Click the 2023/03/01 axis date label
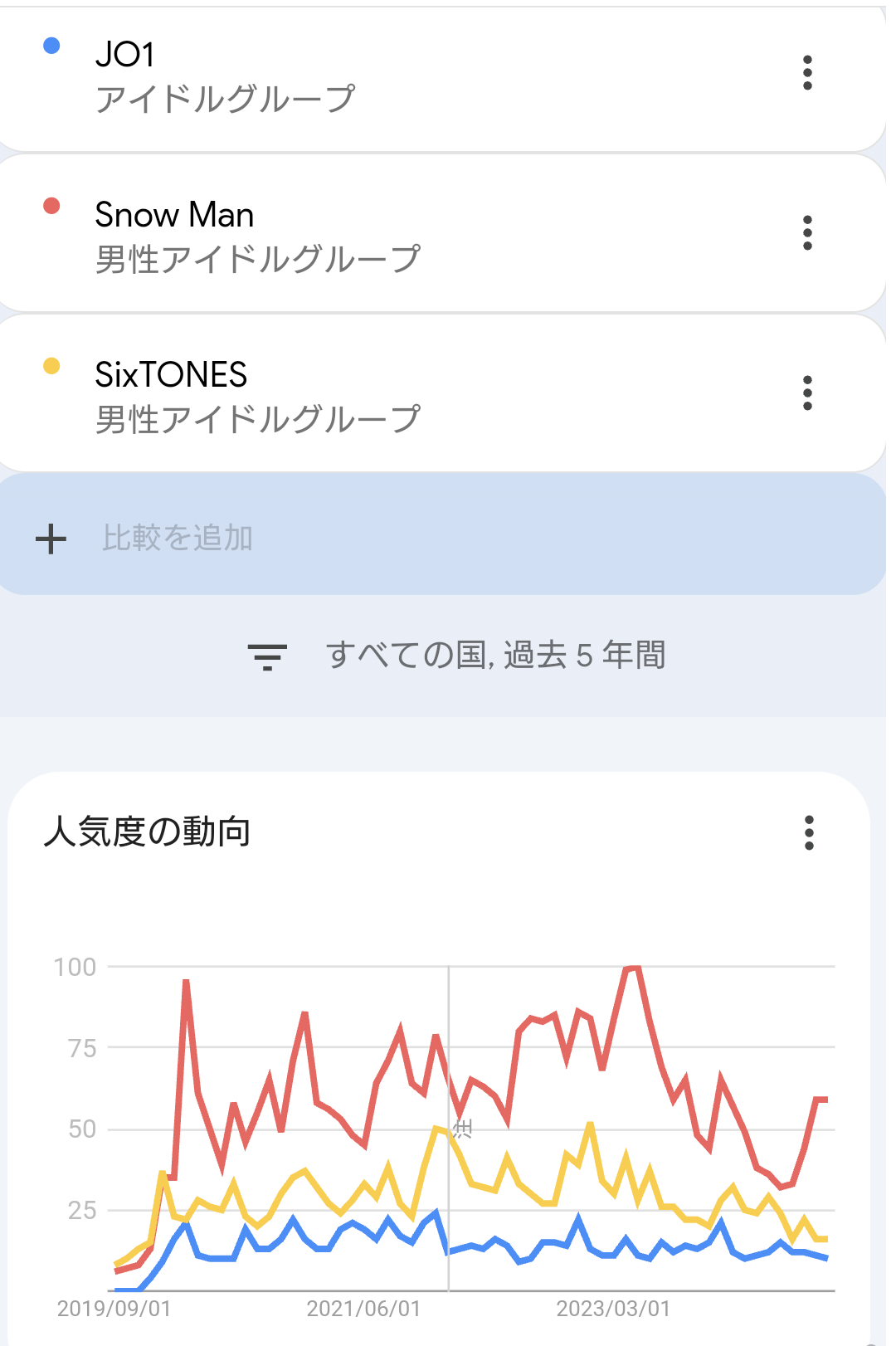Image resolution: width=896 pixels, height=1346 pixels. (613, 1309)
